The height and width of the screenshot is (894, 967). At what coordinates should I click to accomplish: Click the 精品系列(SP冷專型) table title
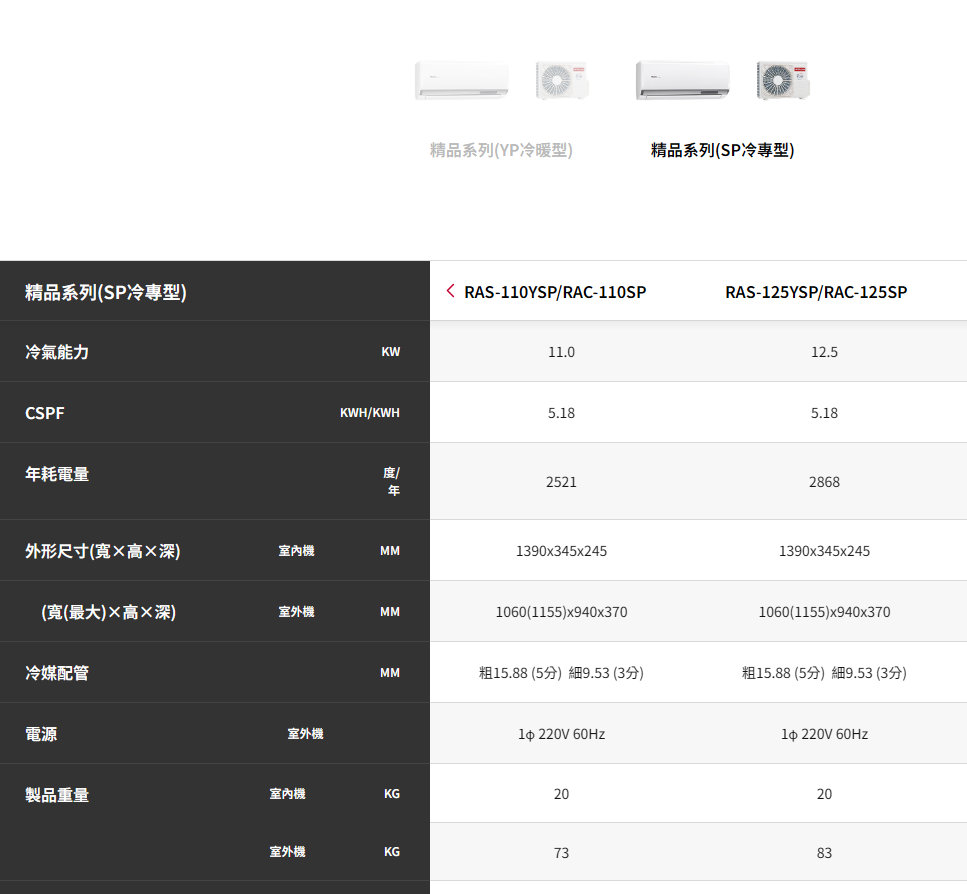(106, 292)
